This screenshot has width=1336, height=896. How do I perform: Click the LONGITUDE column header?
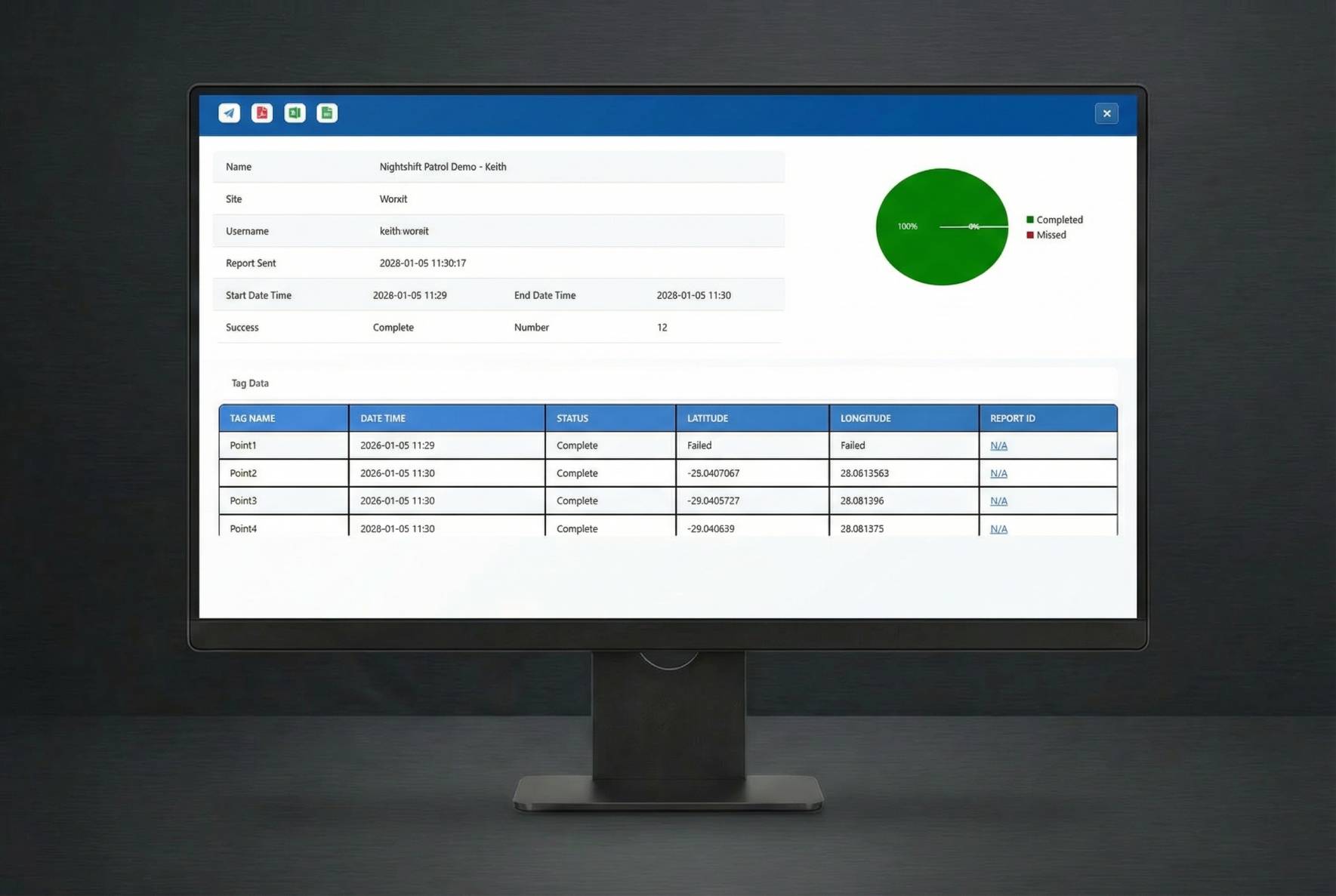click(x=865, y=418)
